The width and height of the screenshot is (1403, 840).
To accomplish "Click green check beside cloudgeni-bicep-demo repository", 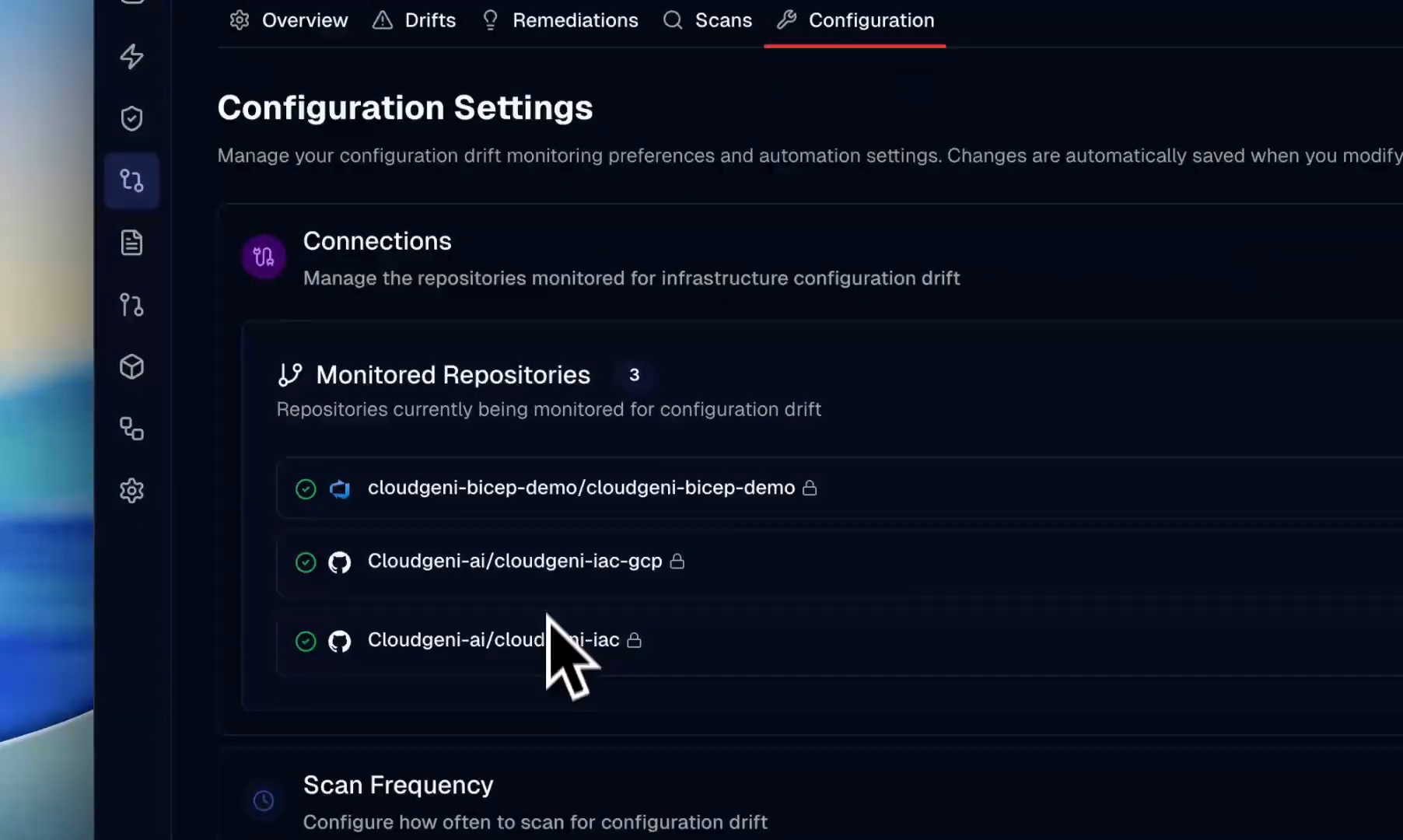I will [306, 488].
